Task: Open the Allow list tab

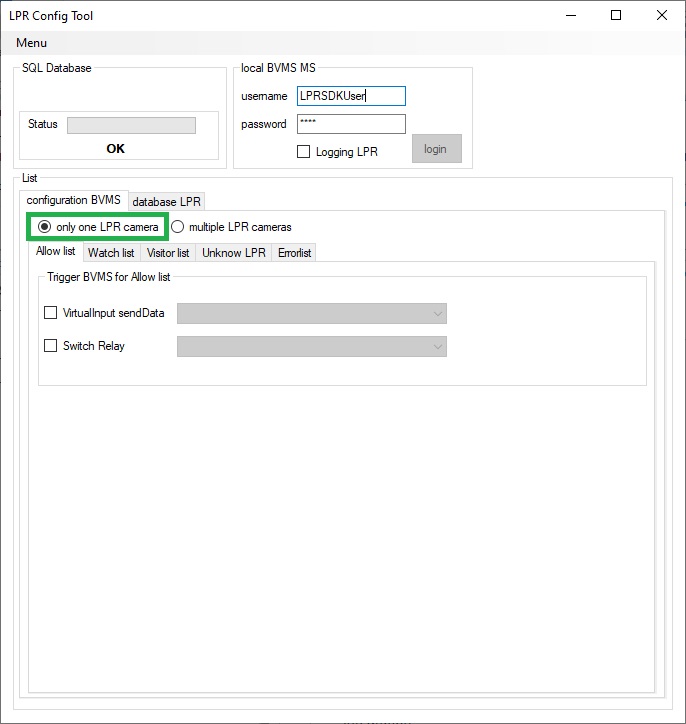Action: point(56,252)
